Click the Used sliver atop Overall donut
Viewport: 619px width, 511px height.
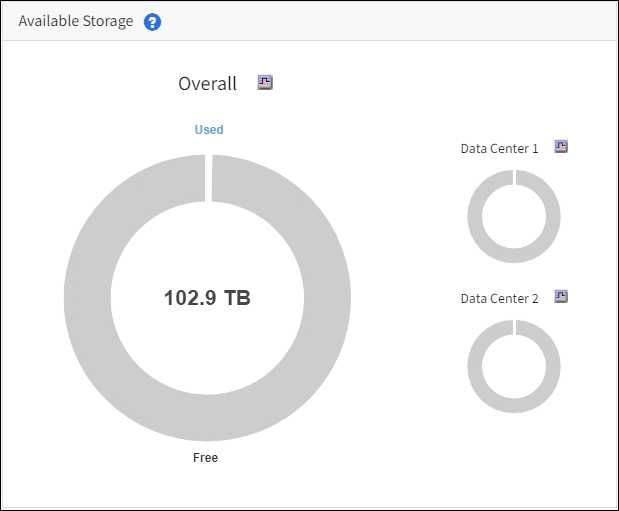tap(208, 176)
